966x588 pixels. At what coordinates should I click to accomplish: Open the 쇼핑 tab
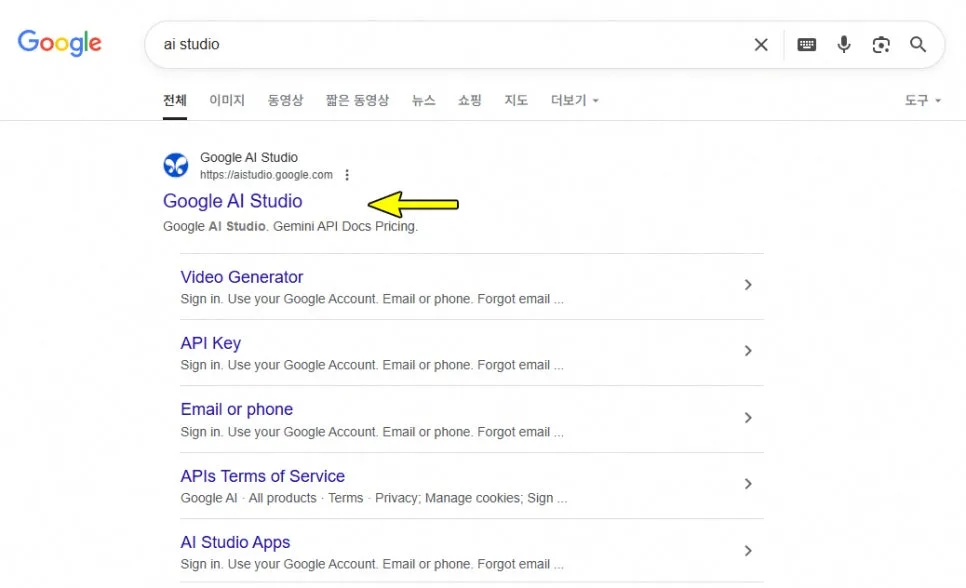pos(469,100)
